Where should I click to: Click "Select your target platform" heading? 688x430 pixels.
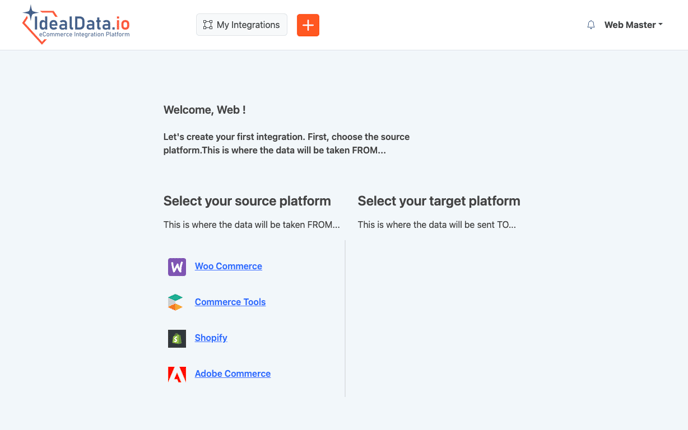tap(439, 201)
